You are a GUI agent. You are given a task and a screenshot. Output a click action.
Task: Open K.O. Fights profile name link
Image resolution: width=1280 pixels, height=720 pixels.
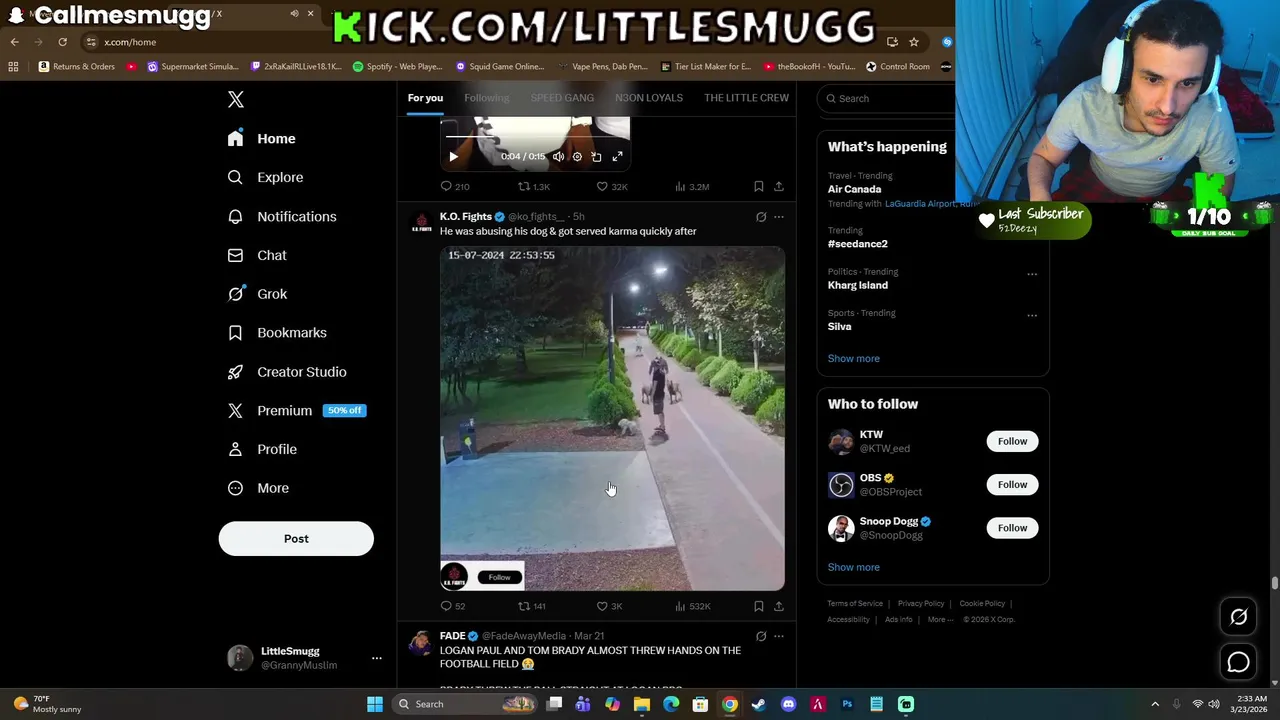pyautogui.click(x=466, y=216)
